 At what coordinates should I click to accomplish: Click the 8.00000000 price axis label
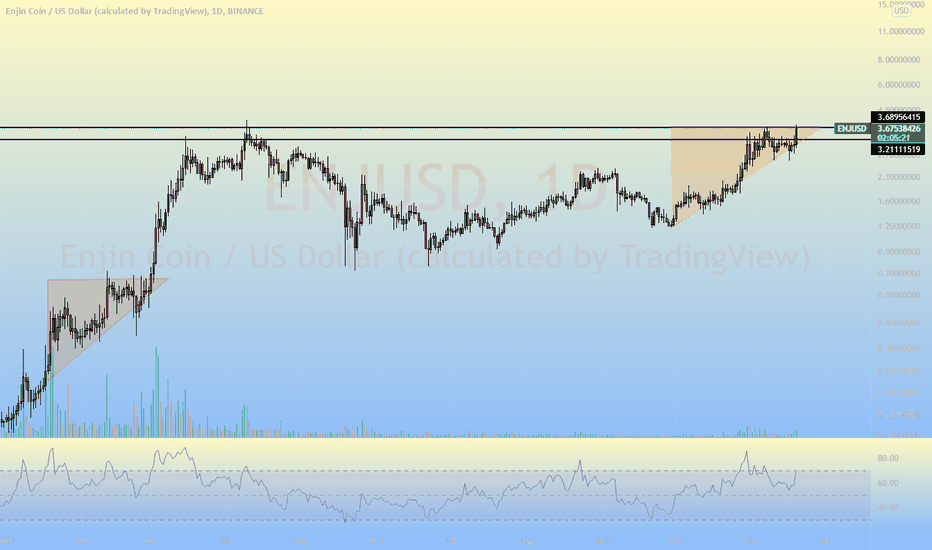point(900,59)
